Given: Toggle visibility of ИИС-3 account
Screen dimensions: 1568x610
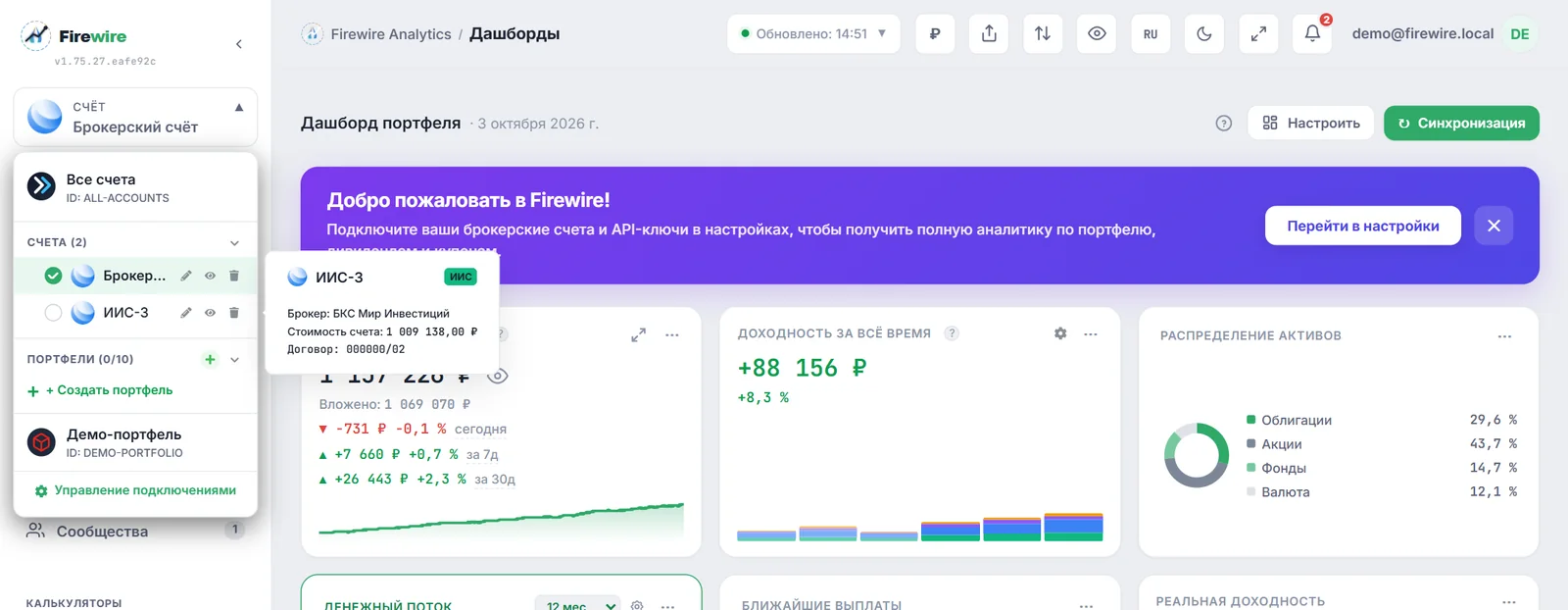Looking at the screenshot, I should click(x=210, y=313).
